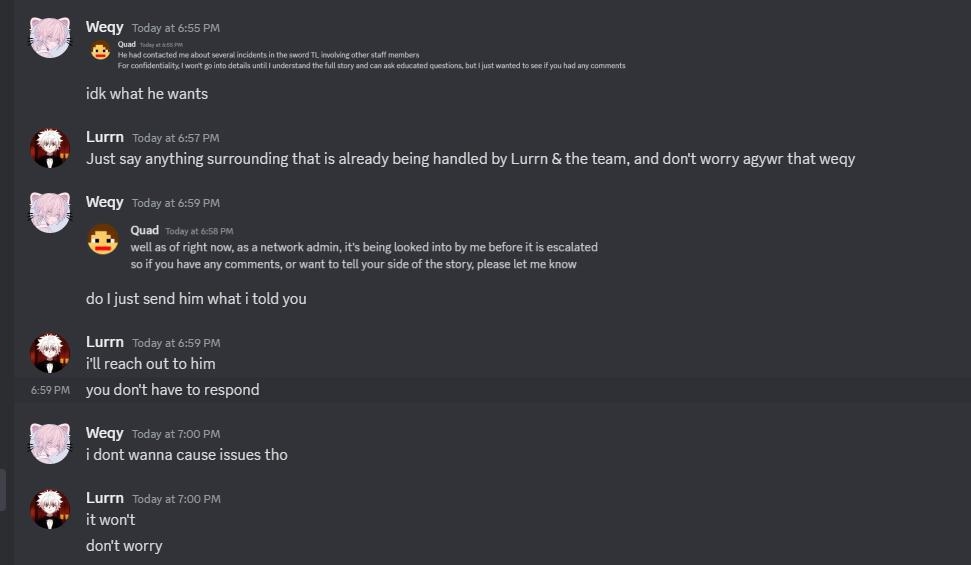Viewport: 971px width, 565px height.
Task: Click Lurrn's username on the 7:00 PM message
Action: click(105, 498)
